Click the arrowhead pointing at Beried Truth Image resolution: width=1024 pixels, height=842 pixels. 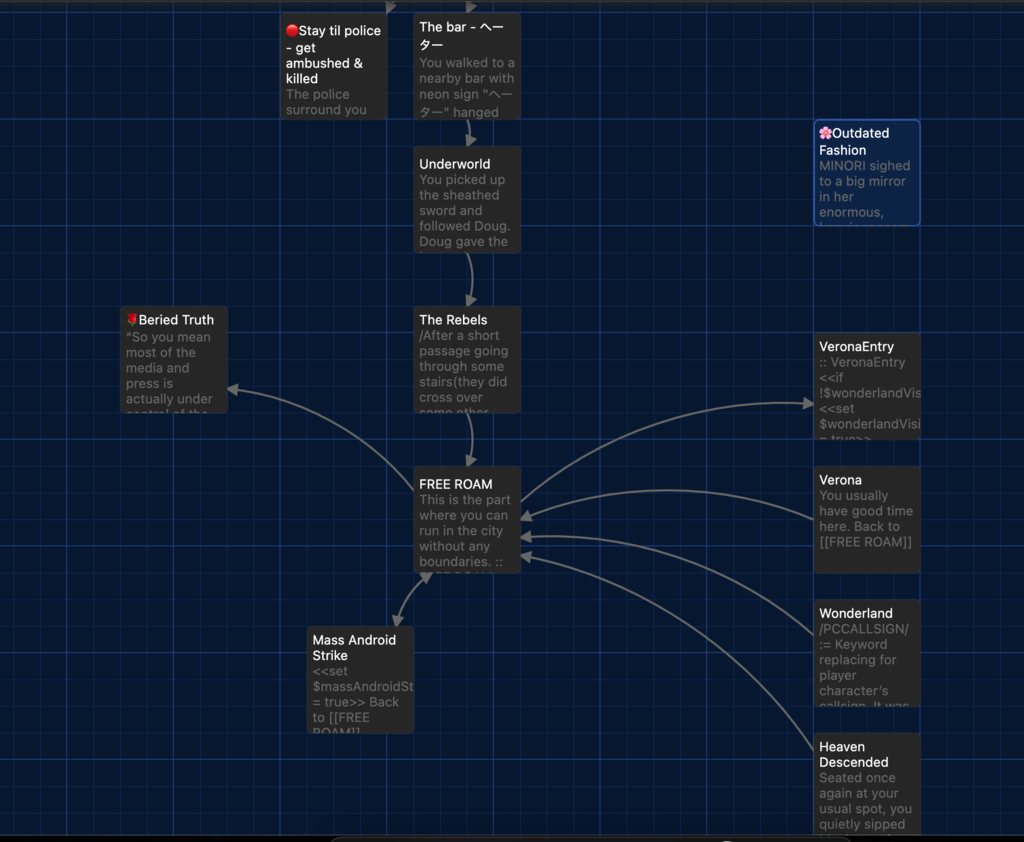[x=235, y=390]
